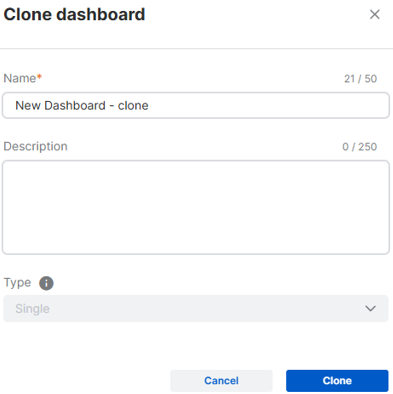Click the empty end of Name field
The width and height of the screenshot is (393, 394).
pyautogui.click(x=267, y=105)
